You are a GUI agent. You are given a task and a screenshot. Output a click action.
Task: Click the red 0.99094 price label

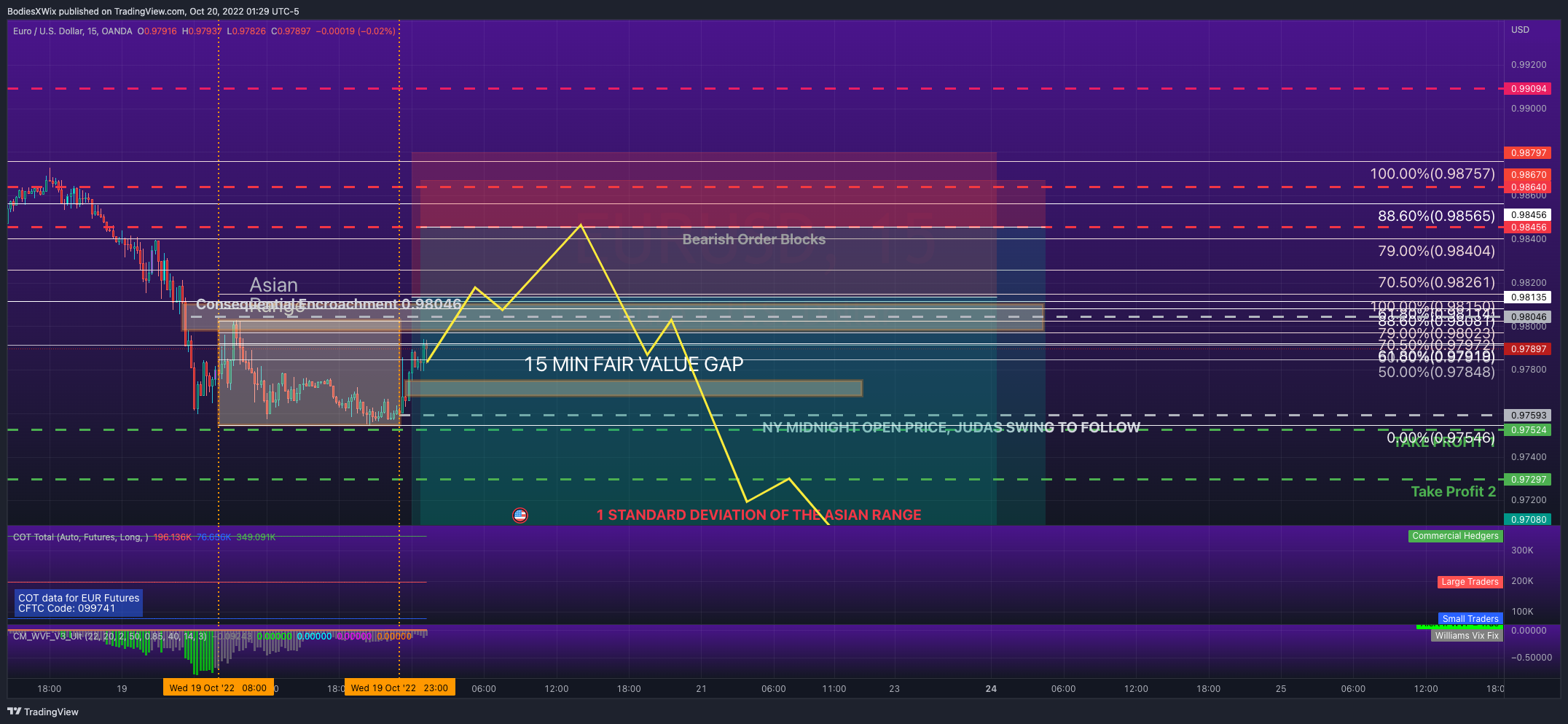point(1528,89)
